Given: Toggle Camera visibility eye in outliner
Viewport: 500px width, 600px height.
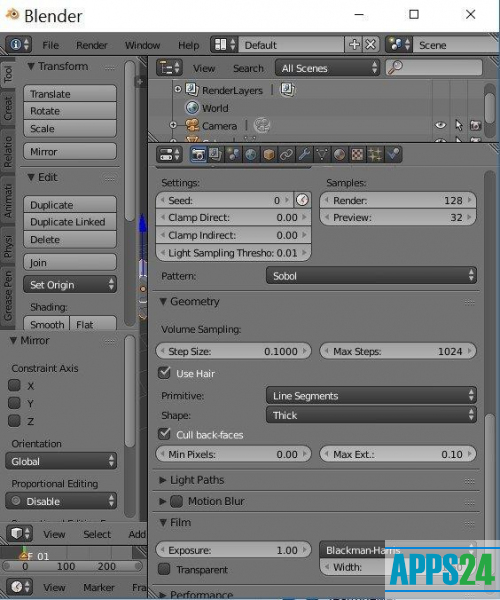Looking at the screenshot, I should click(x=441, y=125).
